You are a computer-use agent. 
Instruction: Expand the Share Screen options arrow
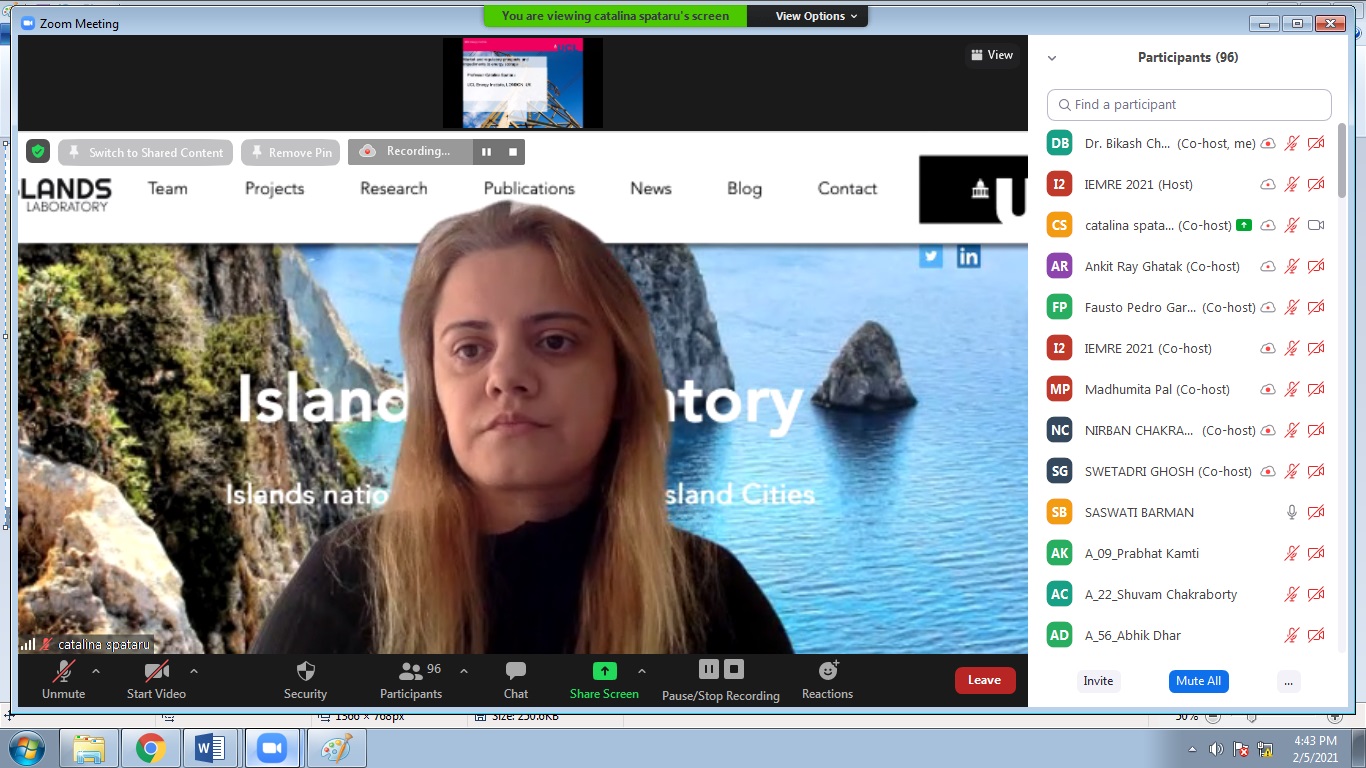click(642, 671)
